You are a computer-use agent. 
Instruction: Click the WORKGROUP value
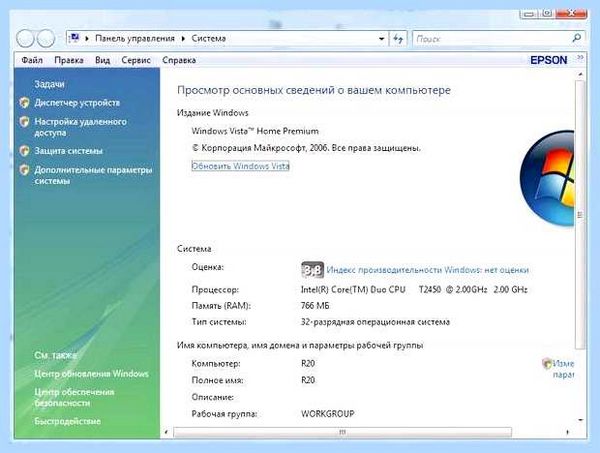click(328, 414)
